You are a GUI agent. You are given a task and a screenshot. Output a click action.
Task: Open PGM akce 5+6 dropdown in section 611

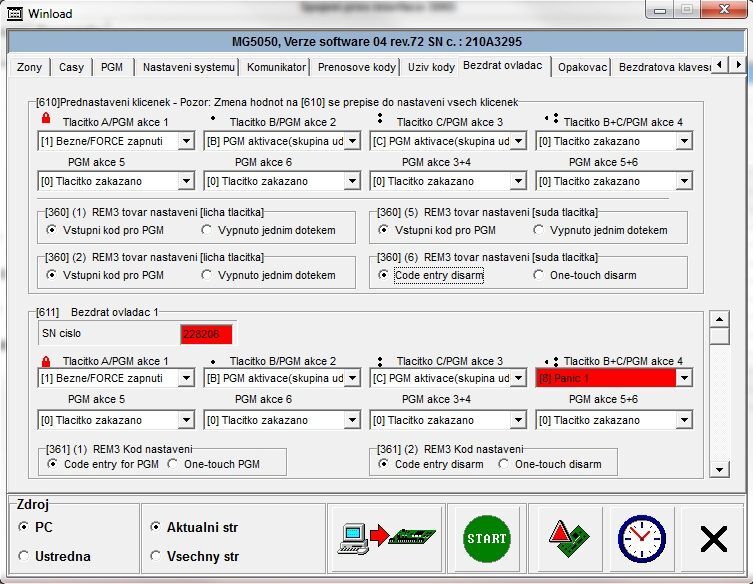[684, 420]
